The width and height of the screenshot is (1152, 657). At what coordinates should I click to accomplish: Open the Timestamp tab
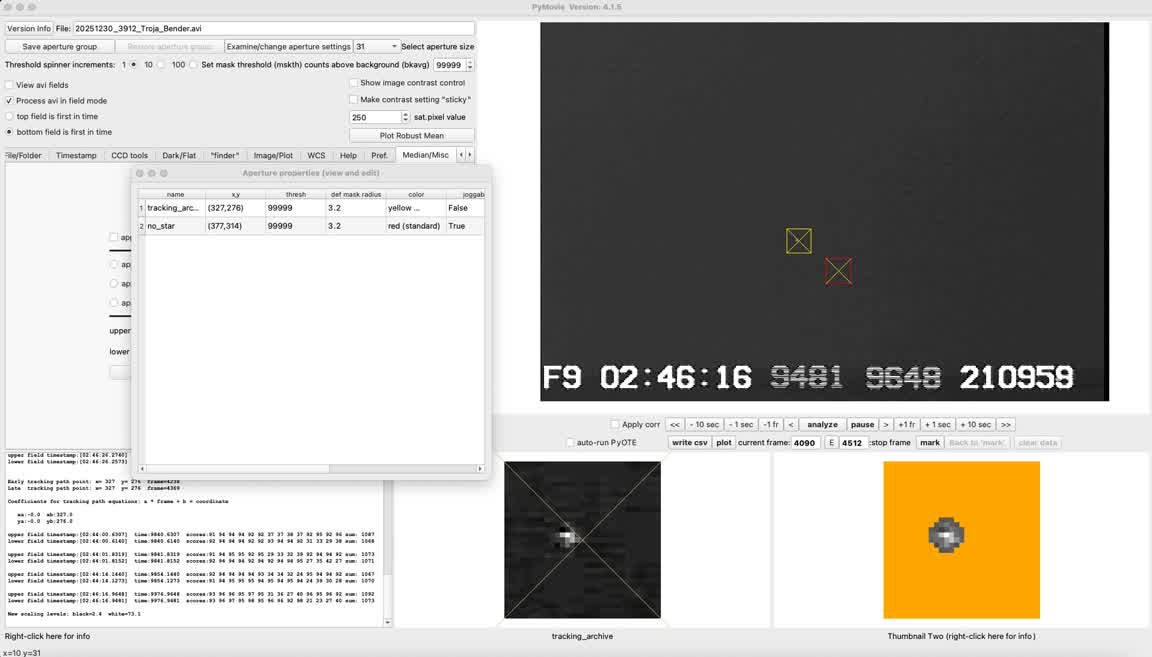click(x=76, y=155)
